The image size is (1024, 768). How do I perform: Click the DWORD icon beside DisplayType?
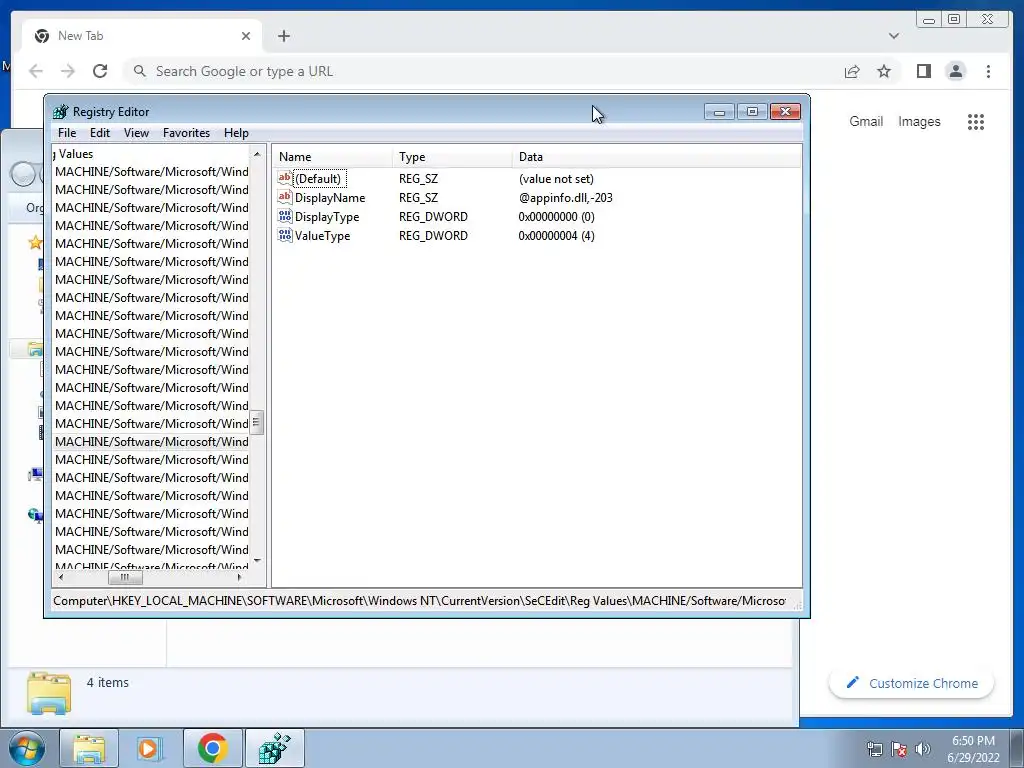coord(284,216)
